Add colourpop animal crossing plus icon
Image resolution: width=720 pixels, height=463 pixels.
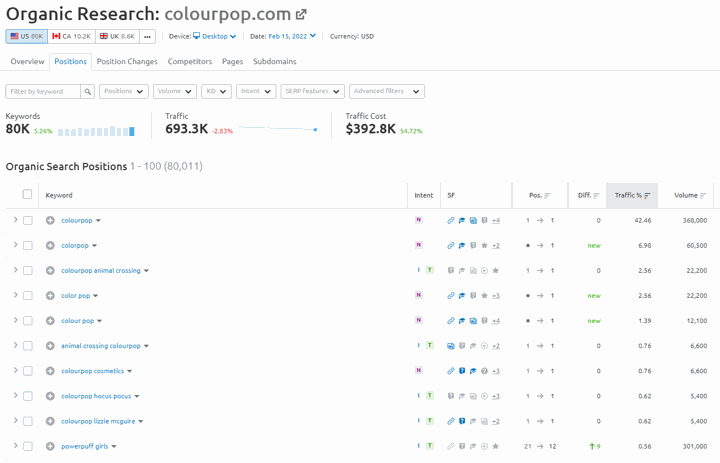pos(50,271)
